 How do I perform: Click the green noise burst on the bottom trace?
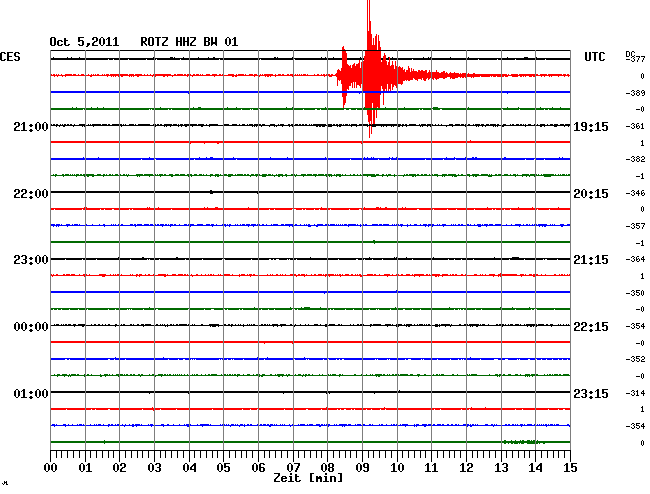(524, 442)
